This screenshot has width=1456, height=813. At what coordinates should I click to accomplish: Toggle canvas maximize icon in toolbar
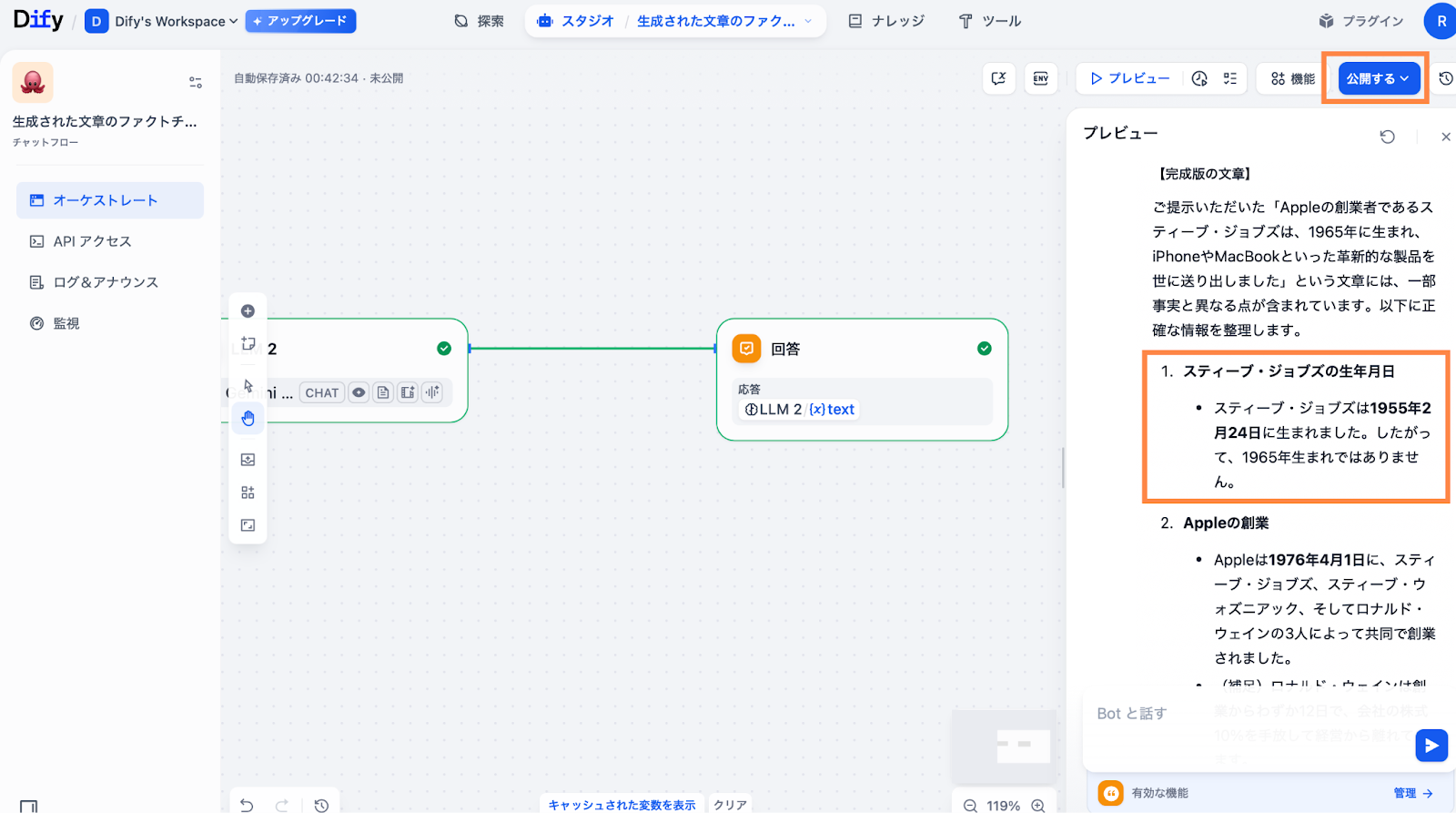pyautogui.click(x=248, y=525)
